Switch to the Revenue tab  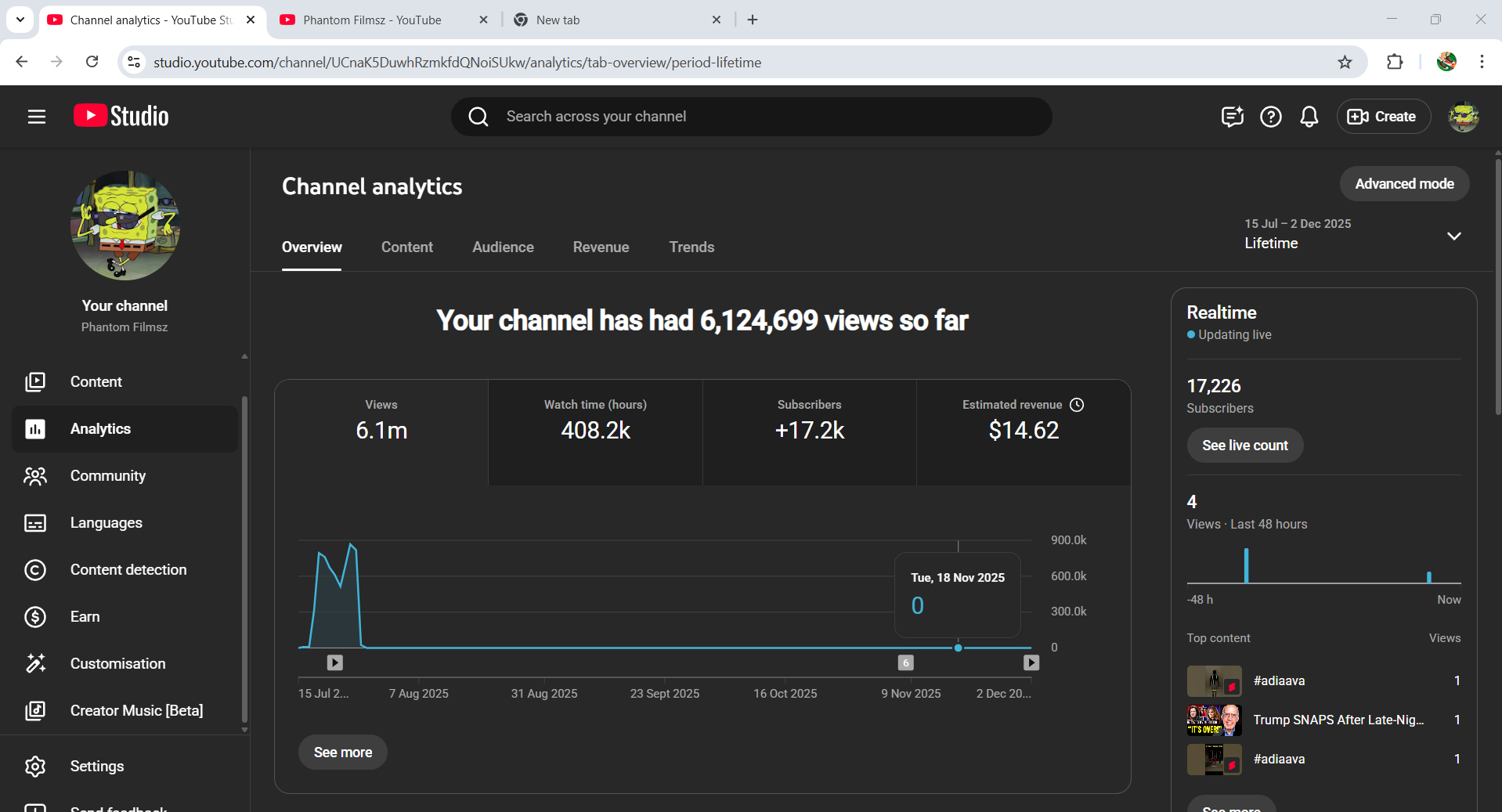601,247
